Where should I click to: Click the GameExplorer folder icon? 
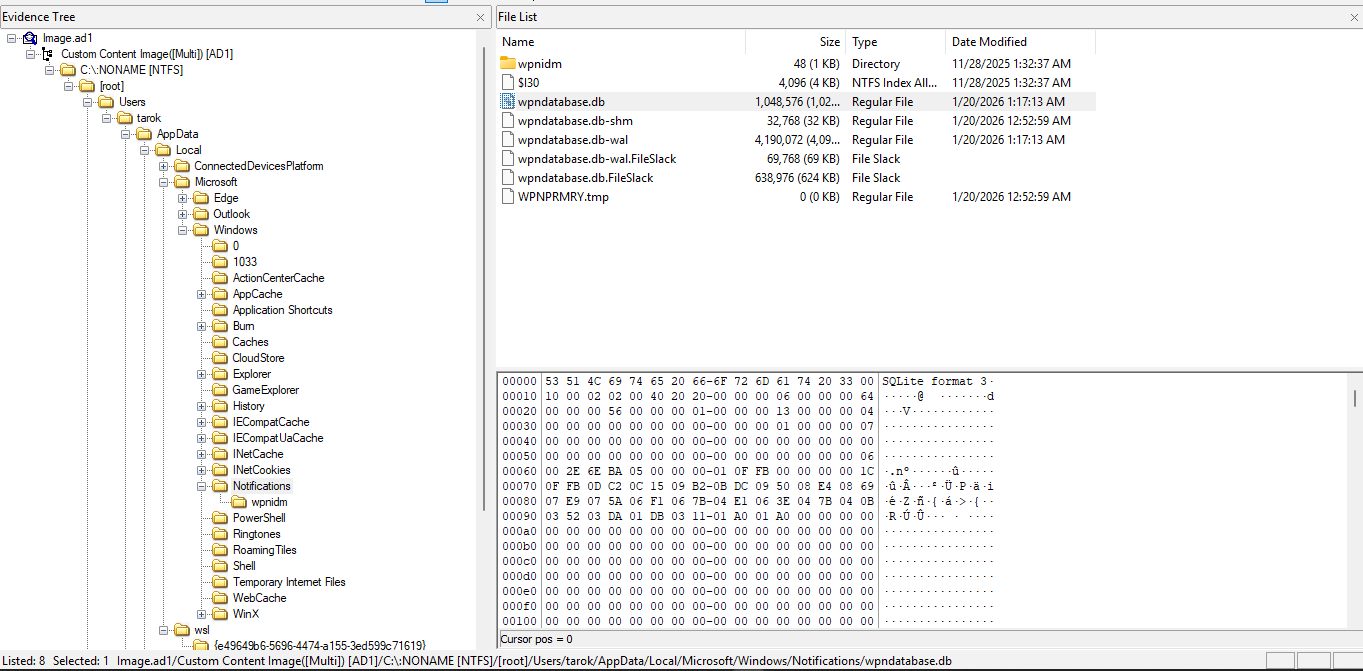tap(220, 390)
